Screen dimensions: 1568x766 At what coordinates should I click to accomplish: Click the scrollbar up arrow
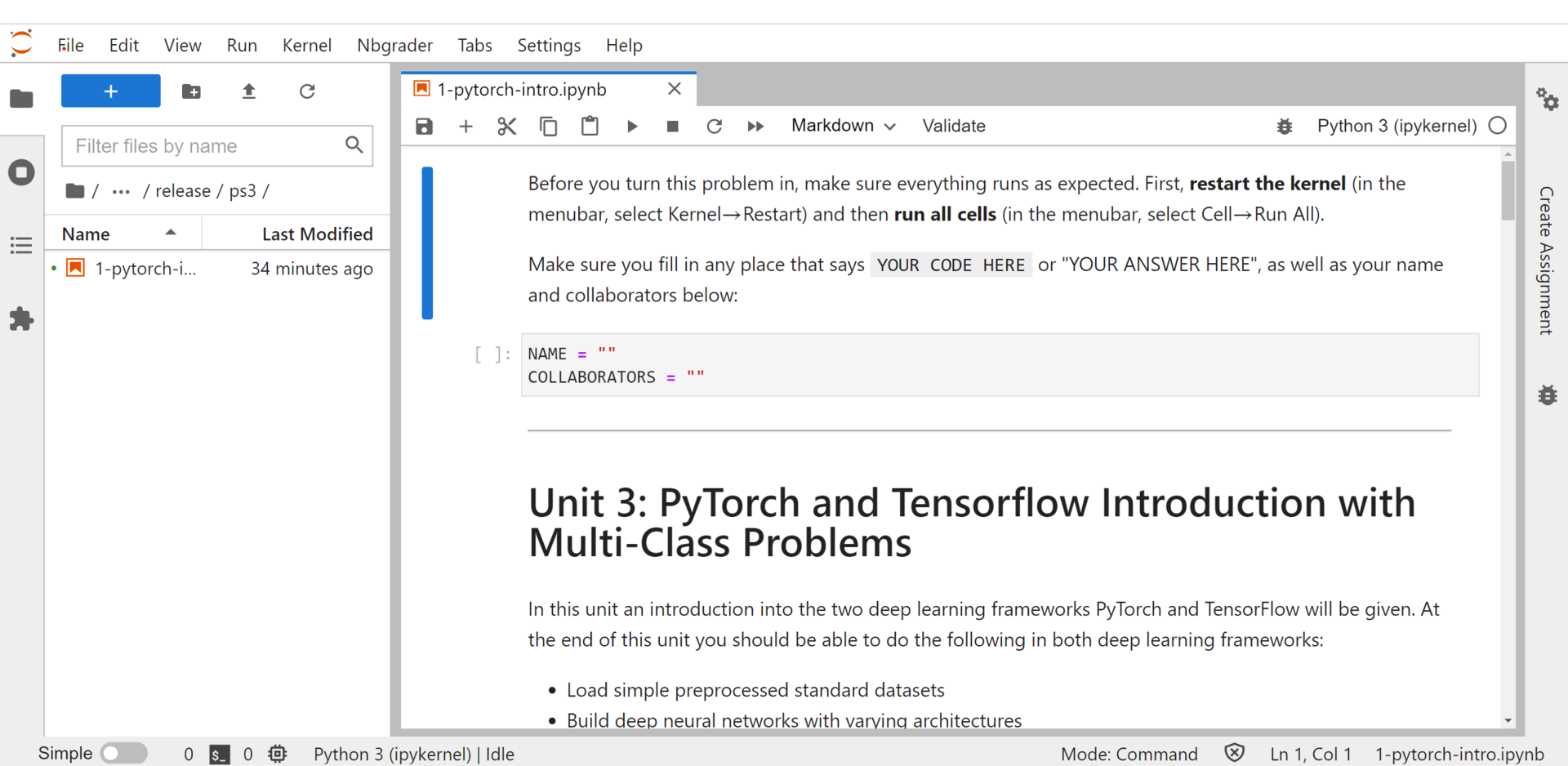pos(1508,154)
